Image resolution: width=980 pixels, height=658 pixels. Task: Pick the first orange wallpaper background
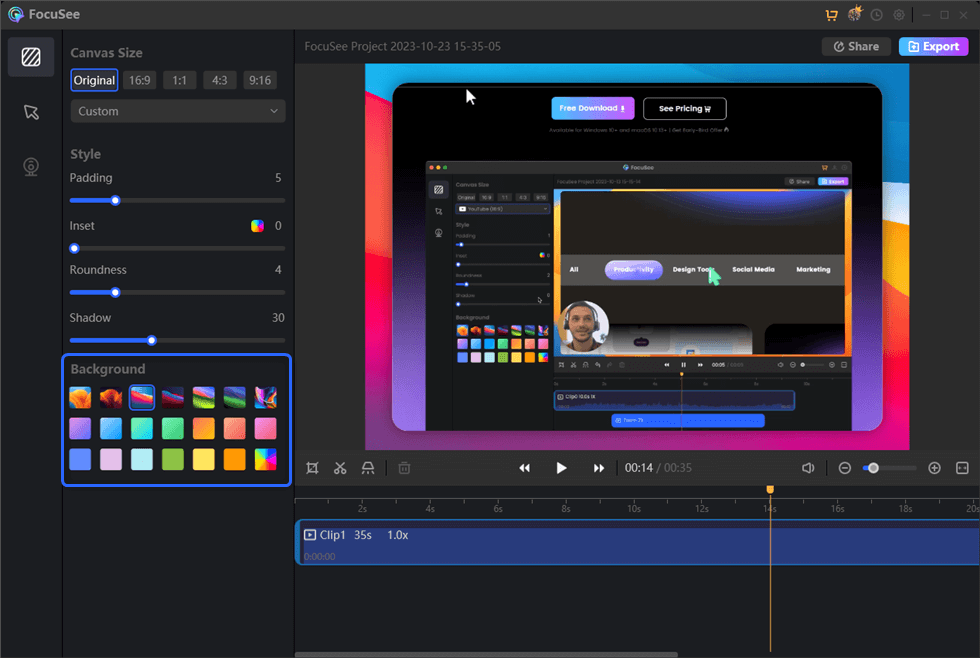[x=80, y=397]
